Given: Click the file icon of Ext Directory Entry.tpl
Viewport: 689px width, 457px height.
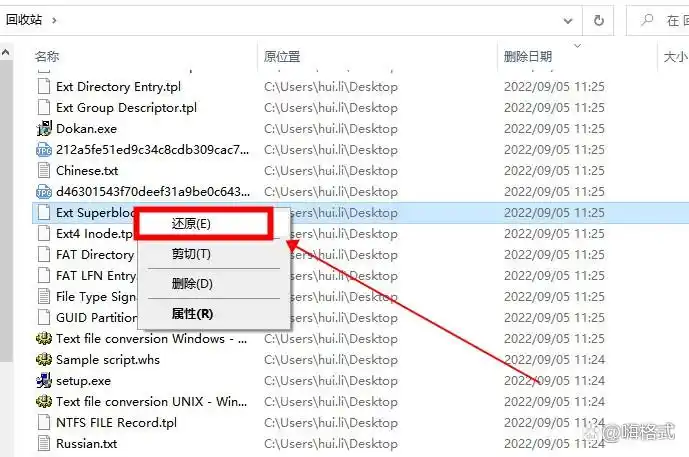Looking at the screenshot, I should pos(44,87).
